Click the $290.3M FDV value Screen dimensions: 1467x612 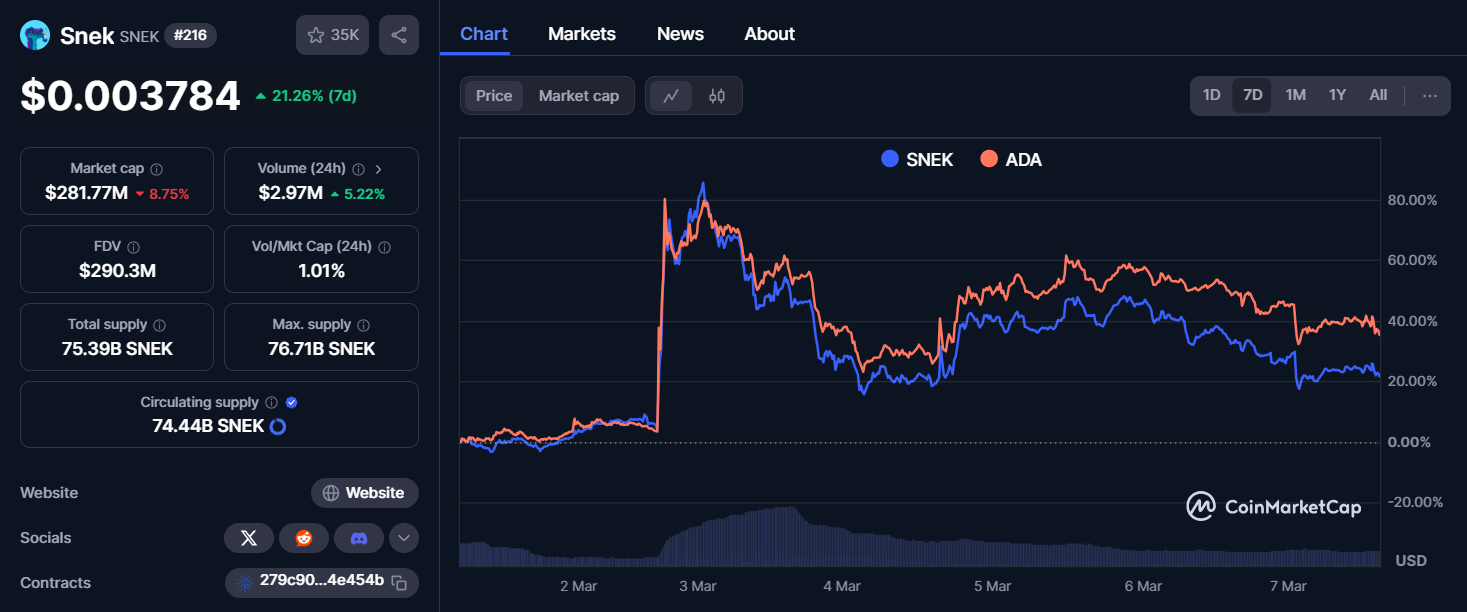(x=117, y=271)
